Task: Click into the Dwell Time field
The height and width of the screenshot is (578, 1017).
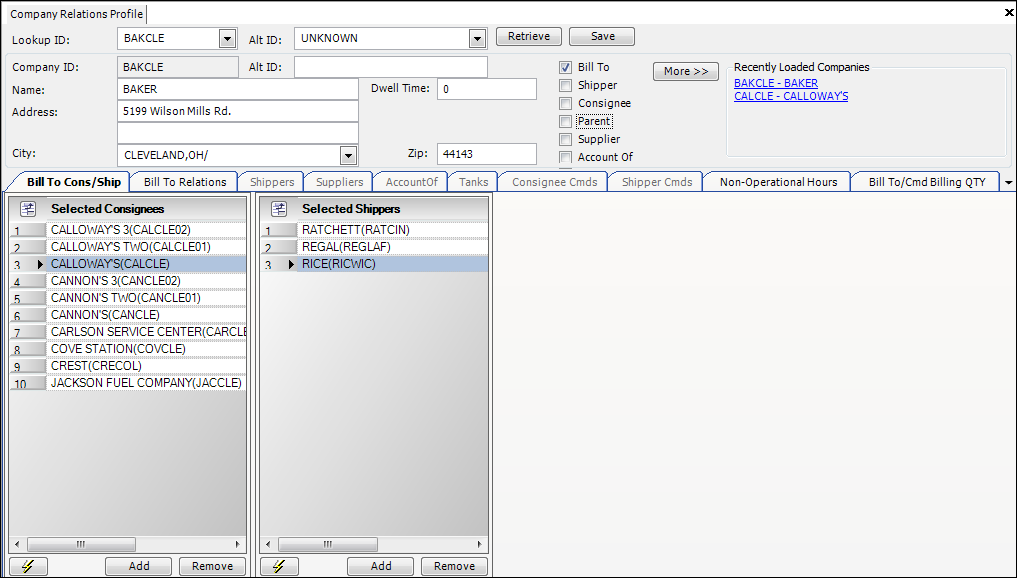Action: click(486, 89)
